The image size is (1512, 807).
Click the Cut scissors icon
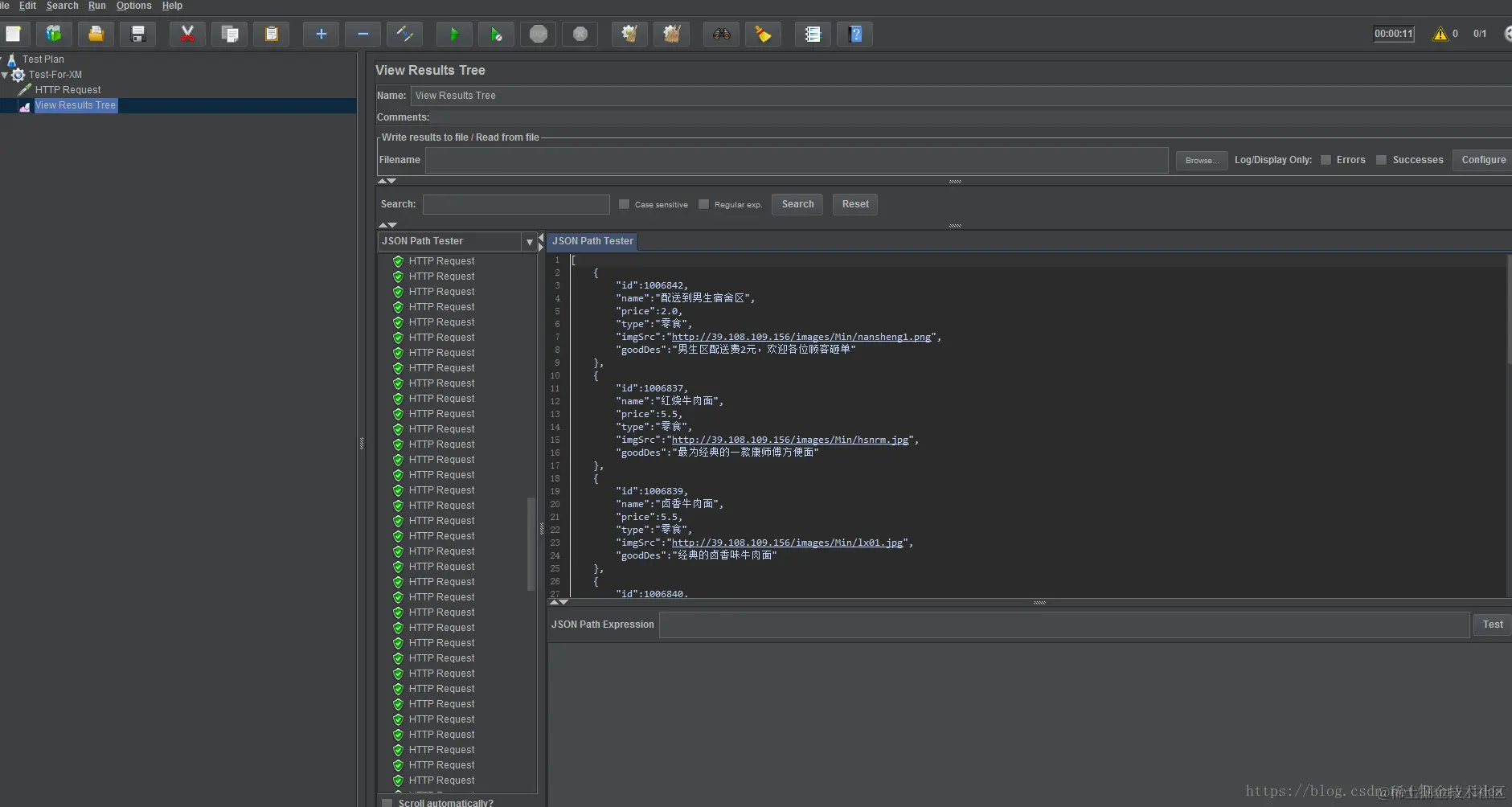click(187, 34)
